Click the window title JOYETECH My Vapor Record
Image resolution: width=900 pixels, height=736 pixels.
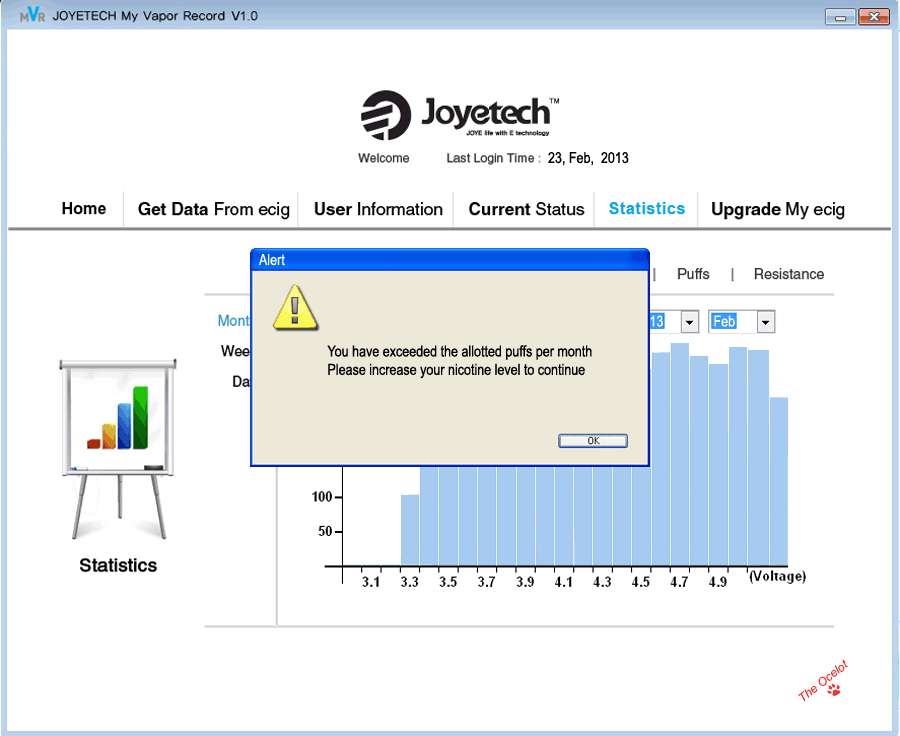point(155,16)
